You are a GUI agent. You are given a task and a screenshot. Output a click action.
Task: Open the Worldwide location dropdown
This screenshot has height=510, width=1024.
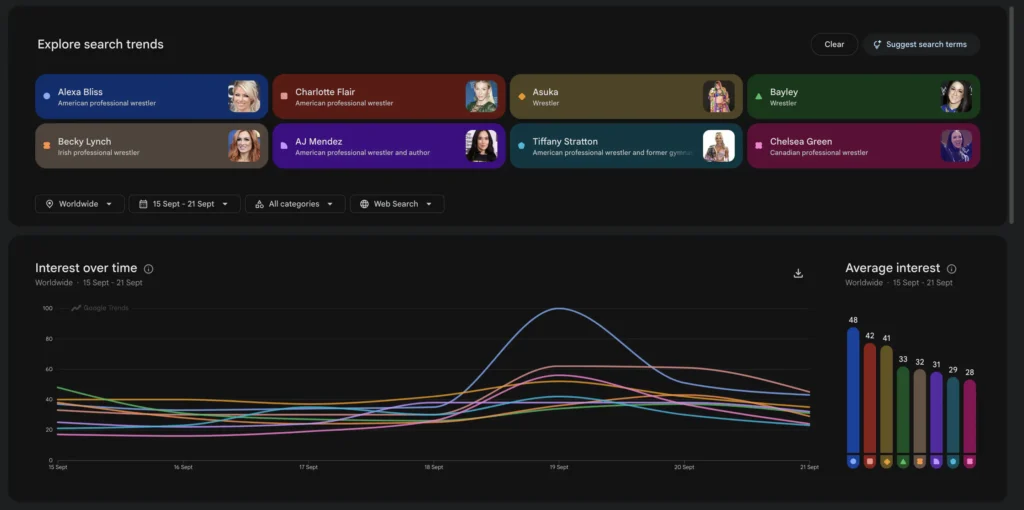[80, 204]
